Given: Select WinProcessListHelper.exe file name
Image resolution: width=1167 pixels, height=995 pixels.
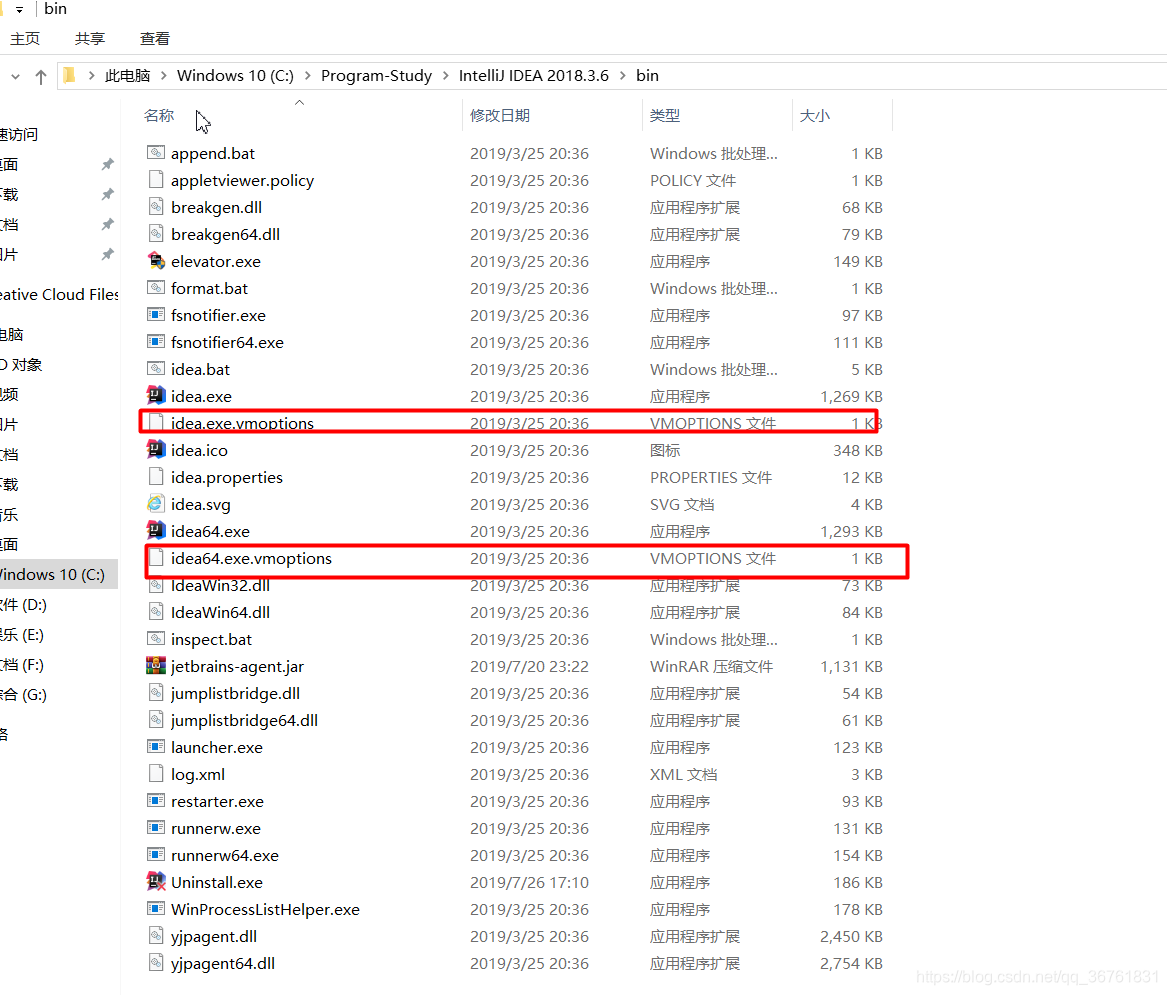Looking at the screenshot, I should [x=265, y=909].
